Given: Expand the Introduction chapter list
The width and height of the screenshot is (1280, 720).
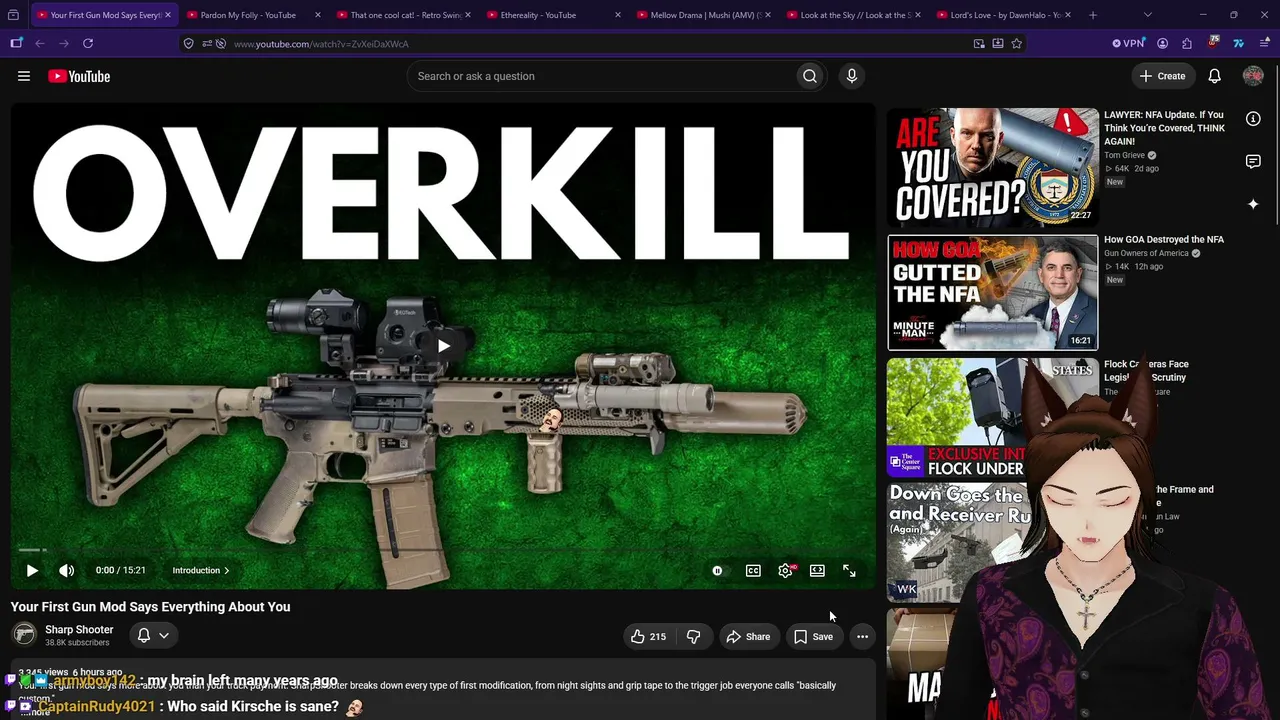Looking at the screenshot, I should tap(201, 571).
